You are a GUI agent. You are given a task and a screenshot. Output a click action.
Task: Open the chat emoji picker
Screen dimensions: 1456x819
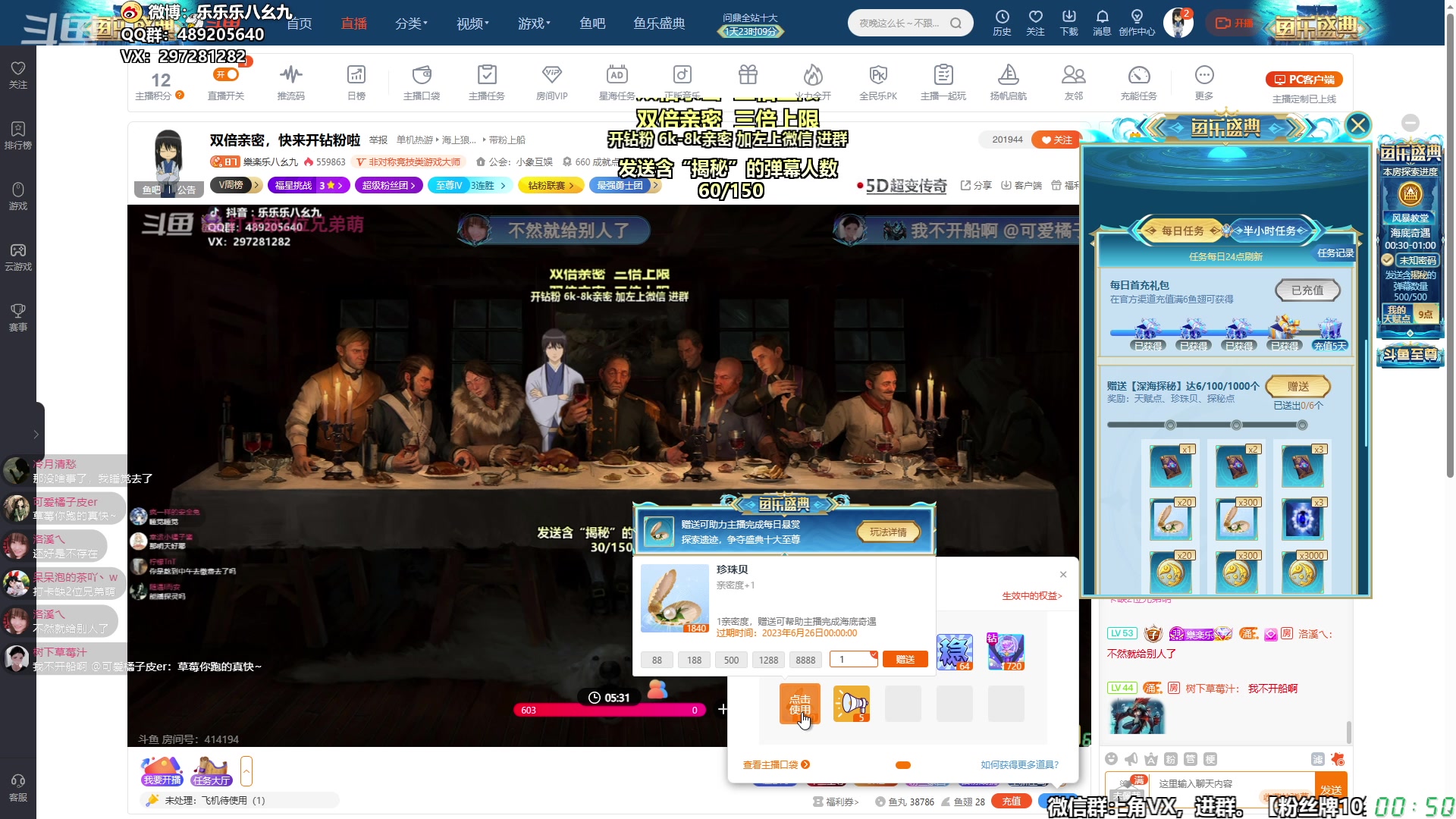coord(1111,759)
